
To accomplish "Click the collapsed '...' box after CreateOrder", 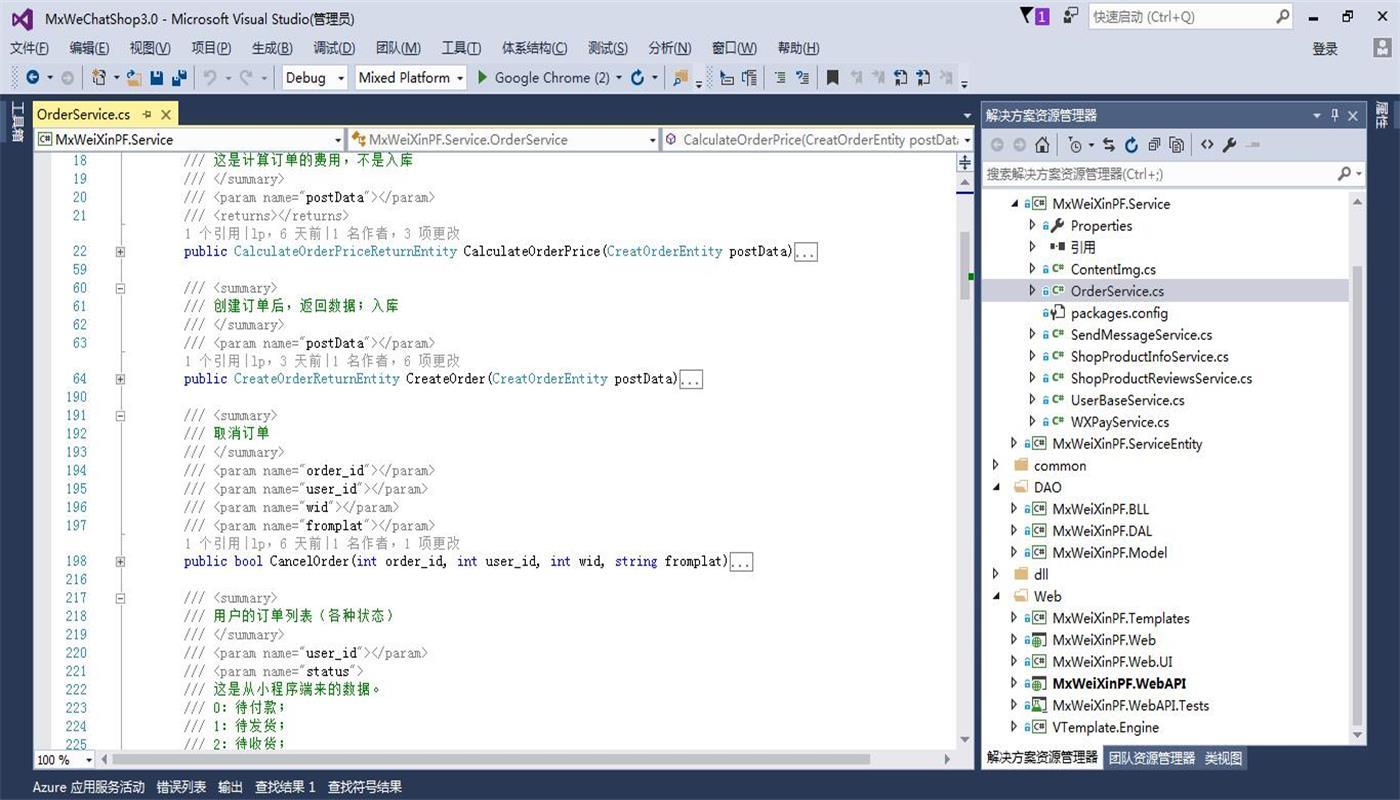I will click(690, 379).
